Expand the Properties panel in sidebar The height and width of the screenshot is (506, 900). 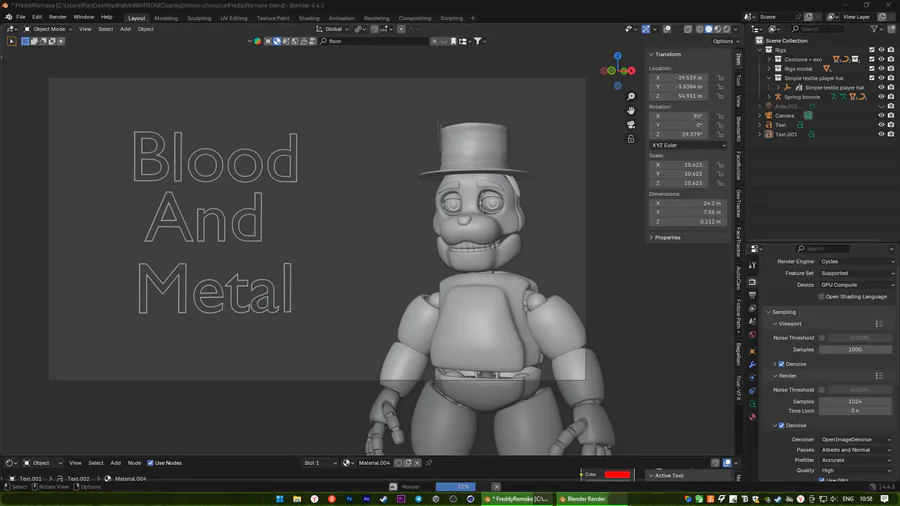click(x=668, y=238)
